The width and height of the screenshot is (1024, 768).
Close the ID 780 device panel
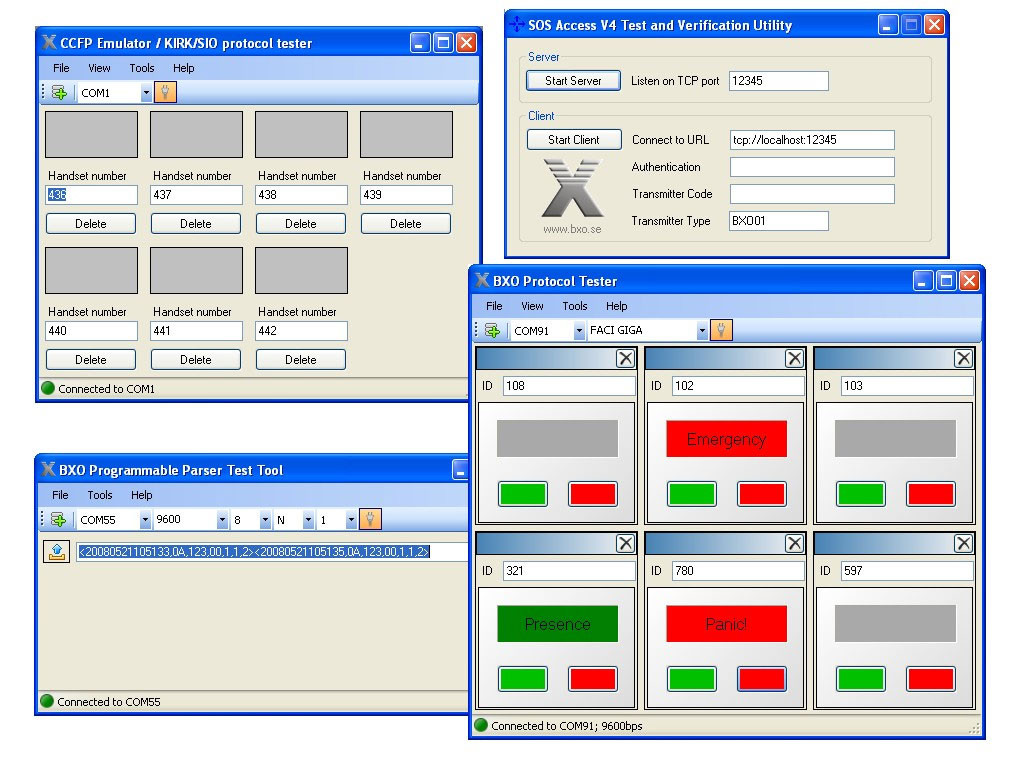(794, 543)
